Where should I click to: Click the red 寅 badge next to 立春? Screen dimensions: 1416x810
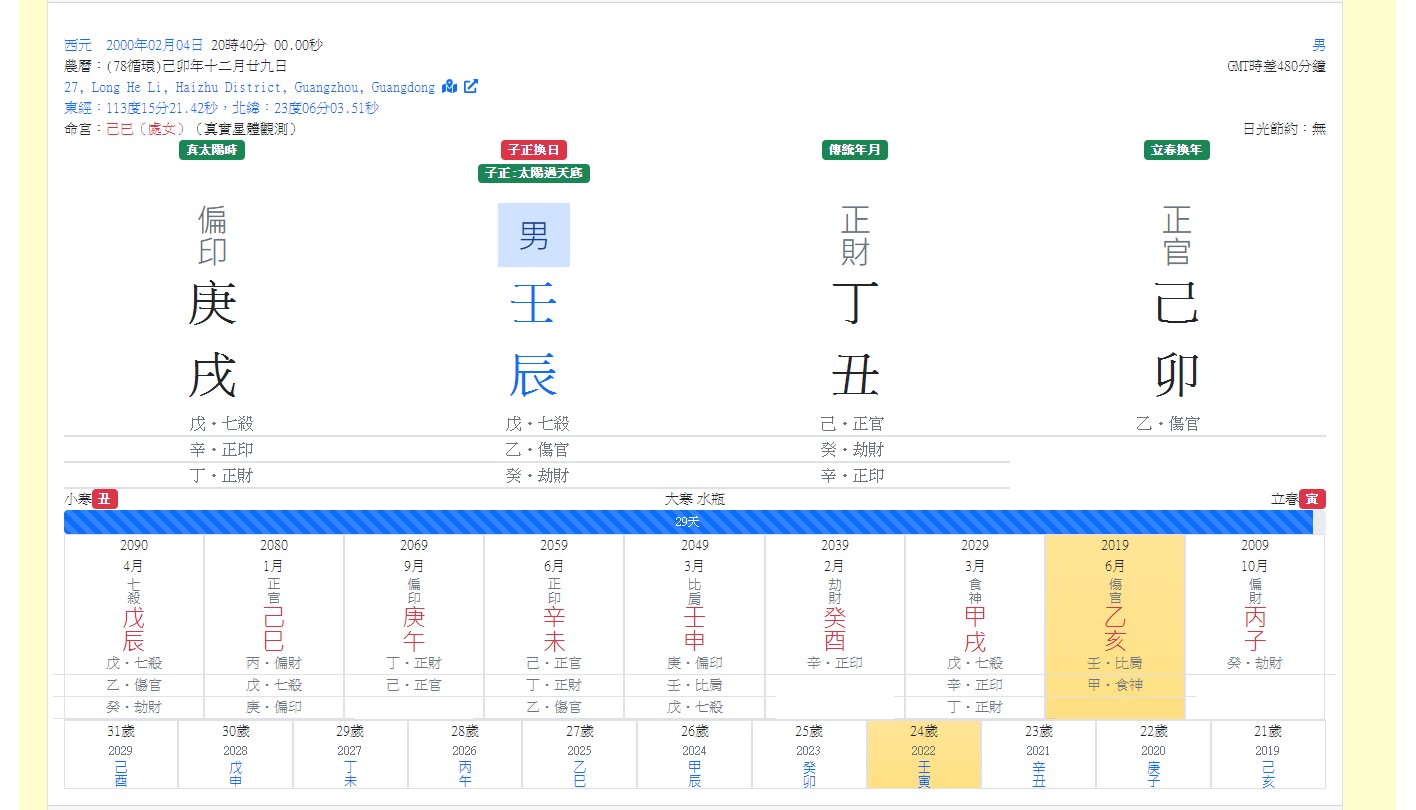coord(1312,499)
